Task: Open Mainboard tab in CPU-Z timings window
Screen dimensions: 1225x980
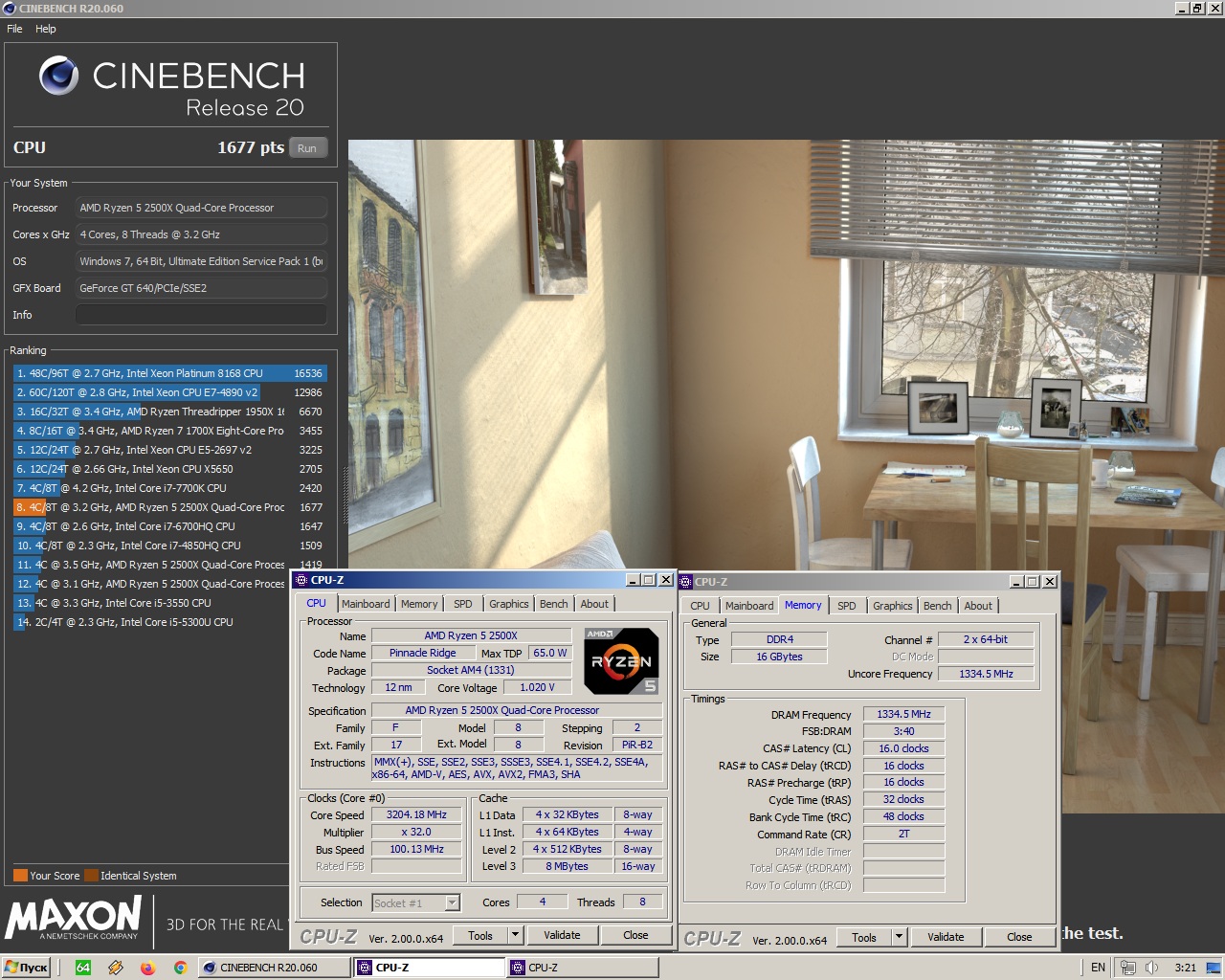Action: click(749, 606)
